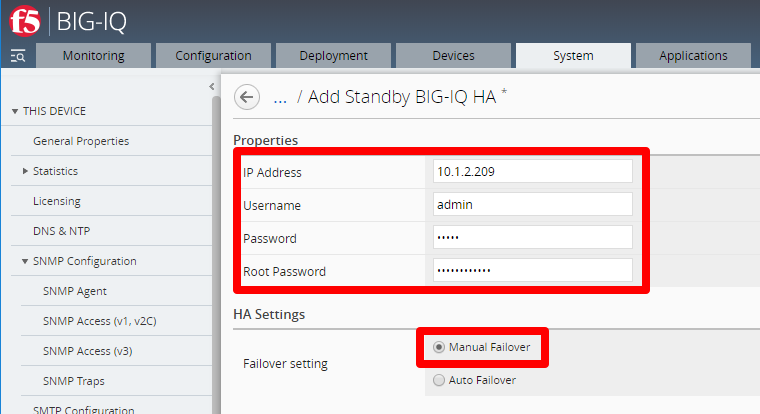Image resolution: width=760 pixels, height=414 pixels.
Task: Collapse the left sidebar using arrow
Action: 212,87
